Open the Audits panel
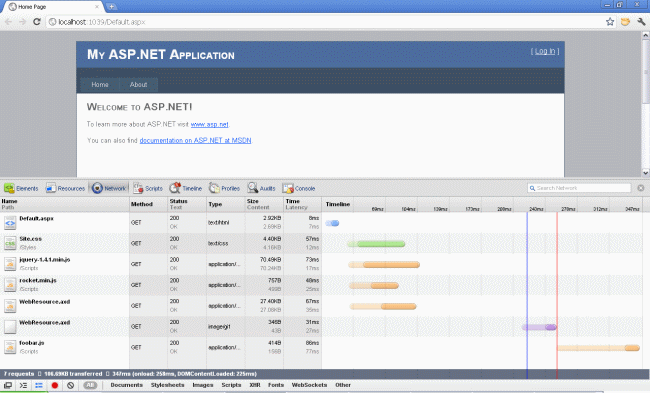Image resolution: width=650 pixels, height=393 pixels. 262,188
